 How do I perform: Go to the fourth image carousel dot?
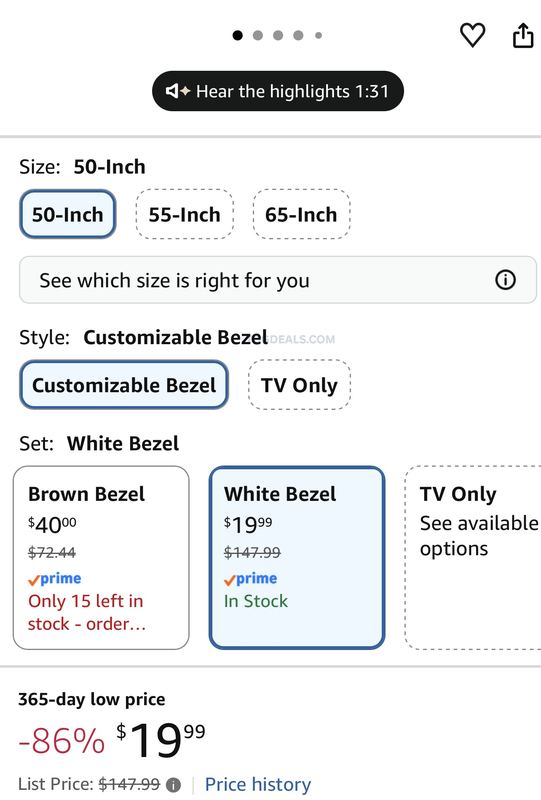(298, 35)
